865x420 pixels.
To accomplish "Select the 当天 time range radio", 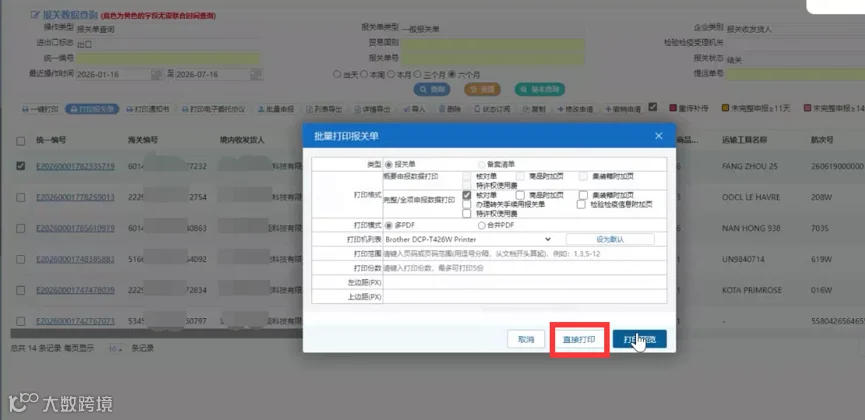I will tap(337, 74).
